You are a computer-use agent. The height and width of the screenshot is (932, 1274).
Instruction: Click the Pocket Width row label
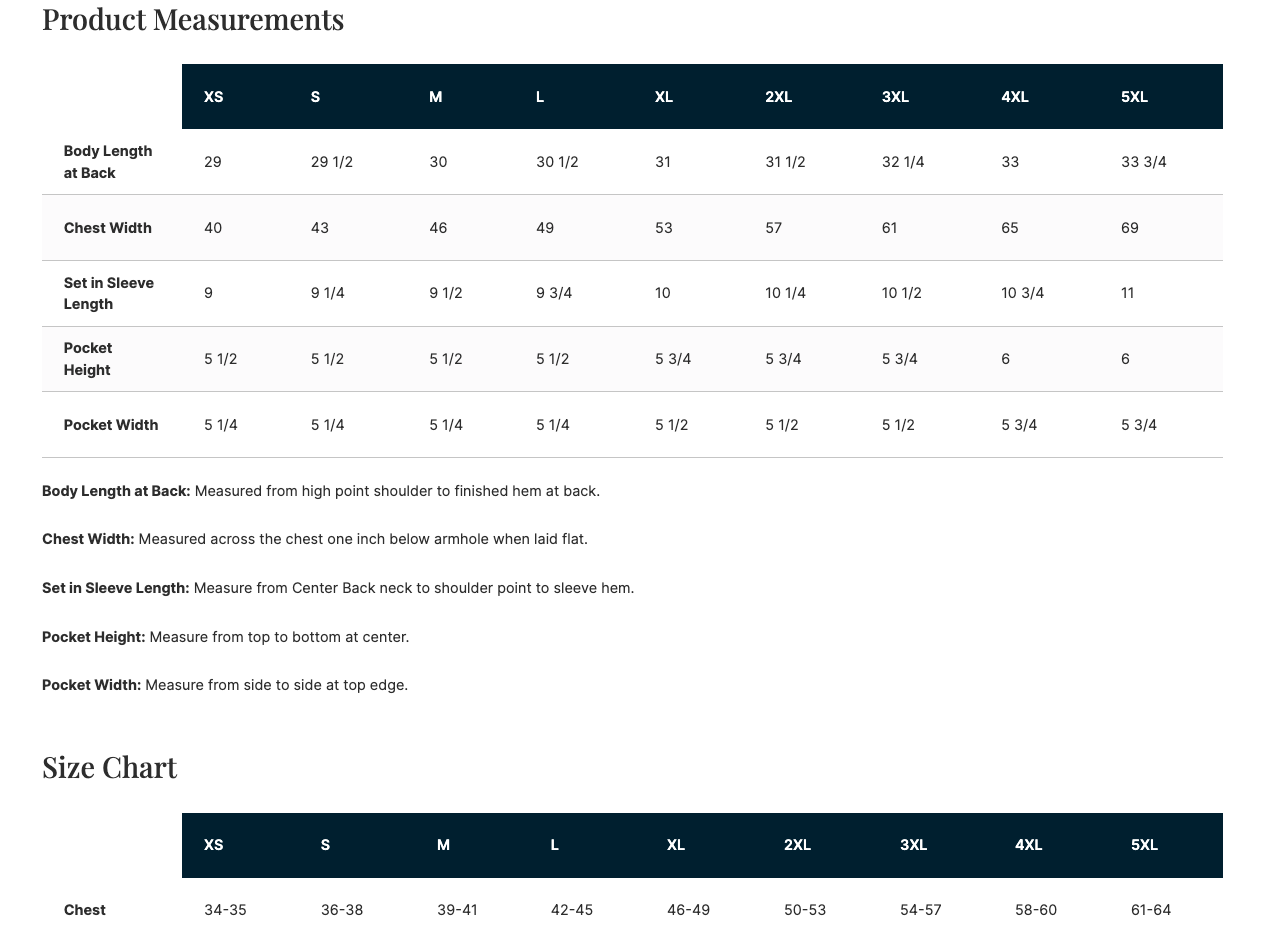tap(111, 425)
